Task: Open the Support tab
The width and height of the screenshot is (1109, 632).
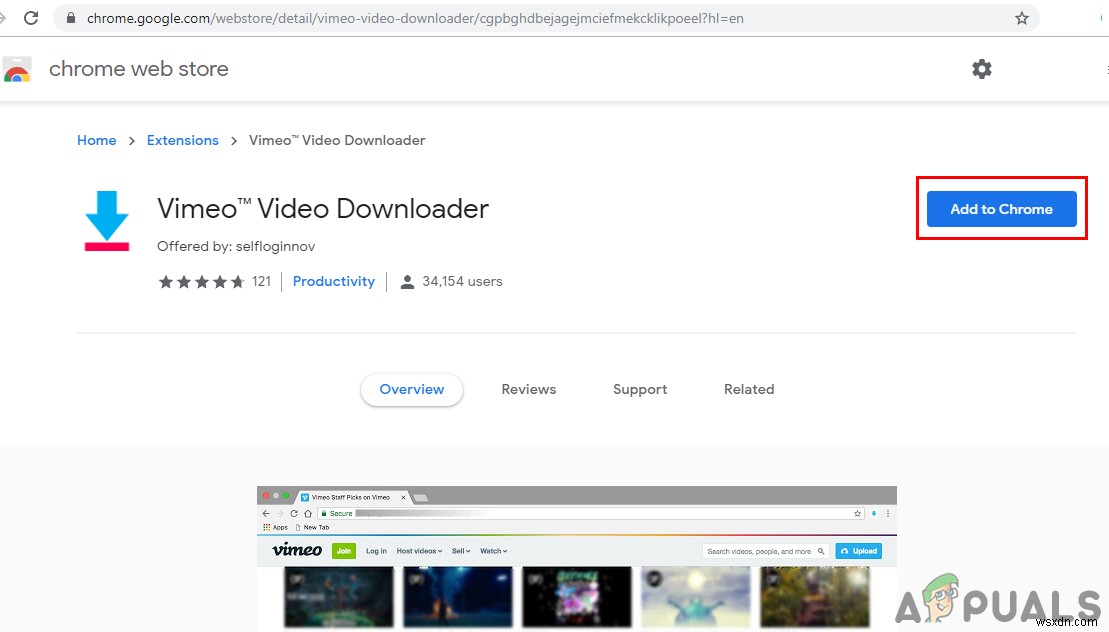Action: click(x=639, y=389)
